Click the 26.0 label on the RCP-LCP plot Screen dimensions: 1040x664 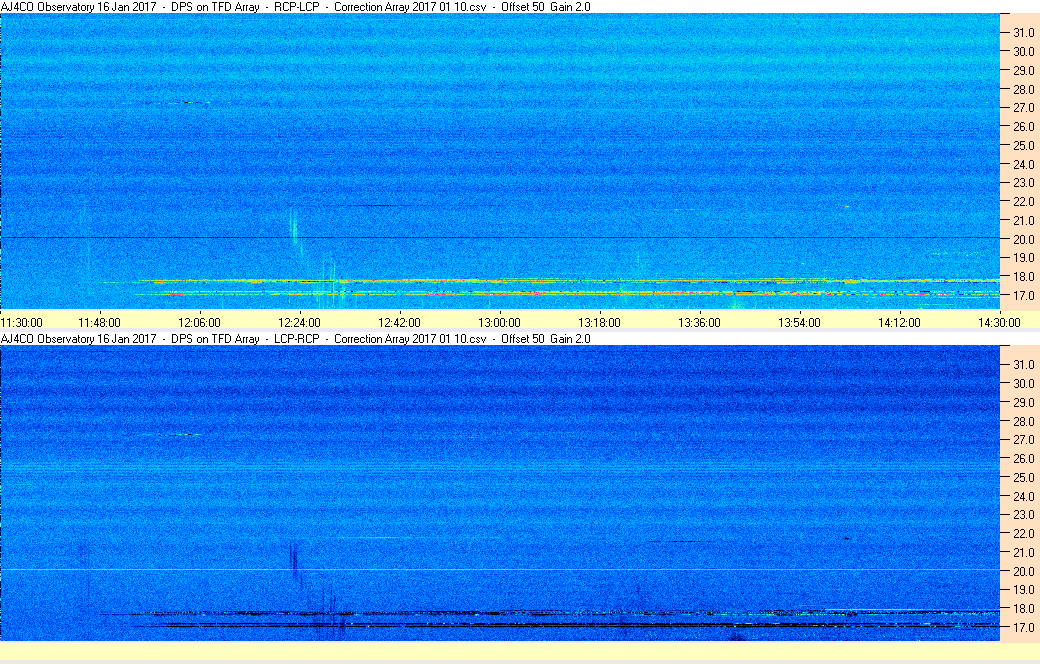tap(1023, 127)
